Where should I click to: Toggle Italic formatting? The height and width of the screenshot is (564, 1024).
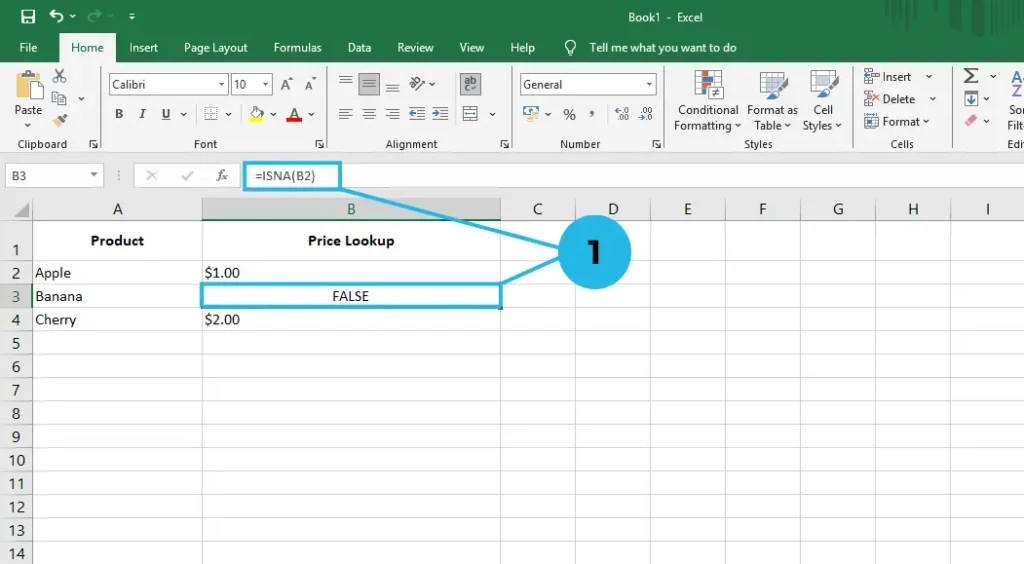pos(142,114)
